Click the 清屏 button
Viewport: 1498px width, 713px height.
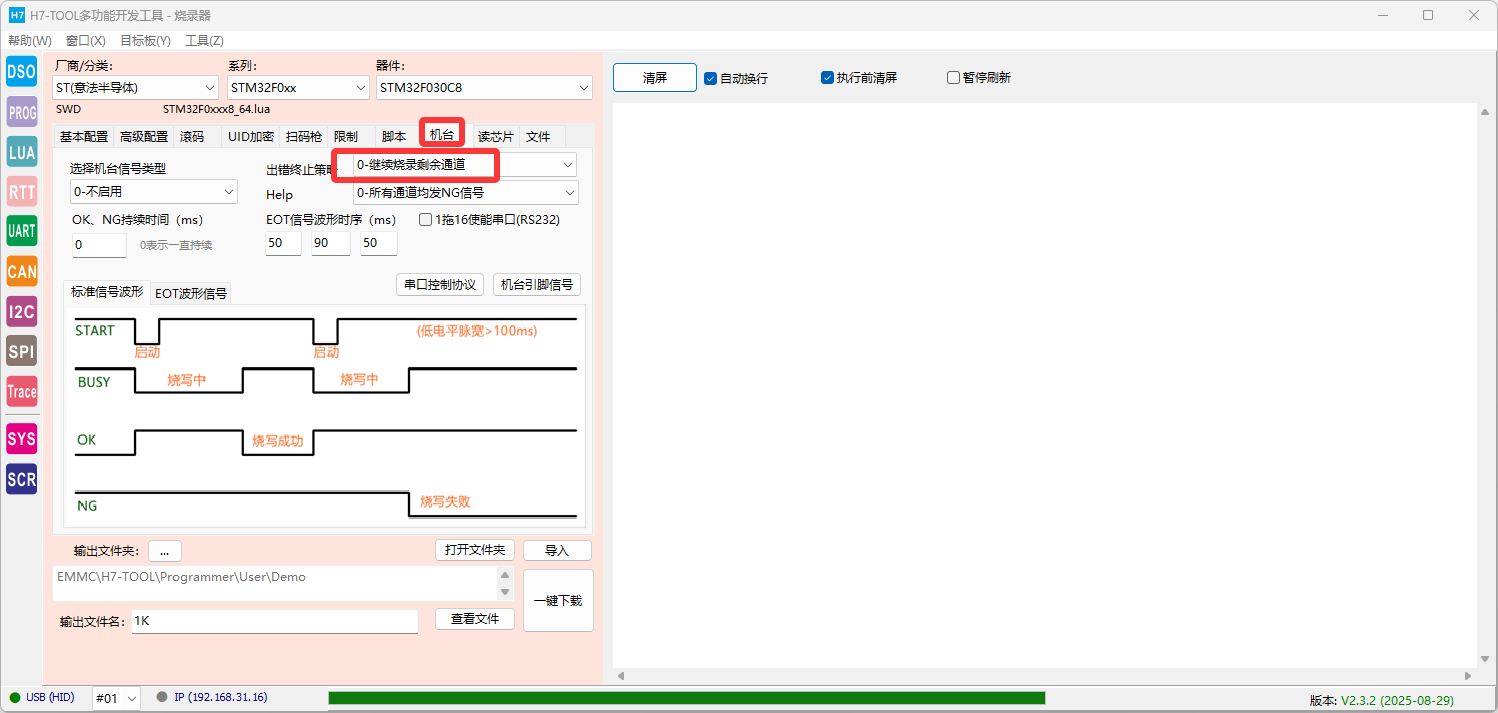click(655, 78)
